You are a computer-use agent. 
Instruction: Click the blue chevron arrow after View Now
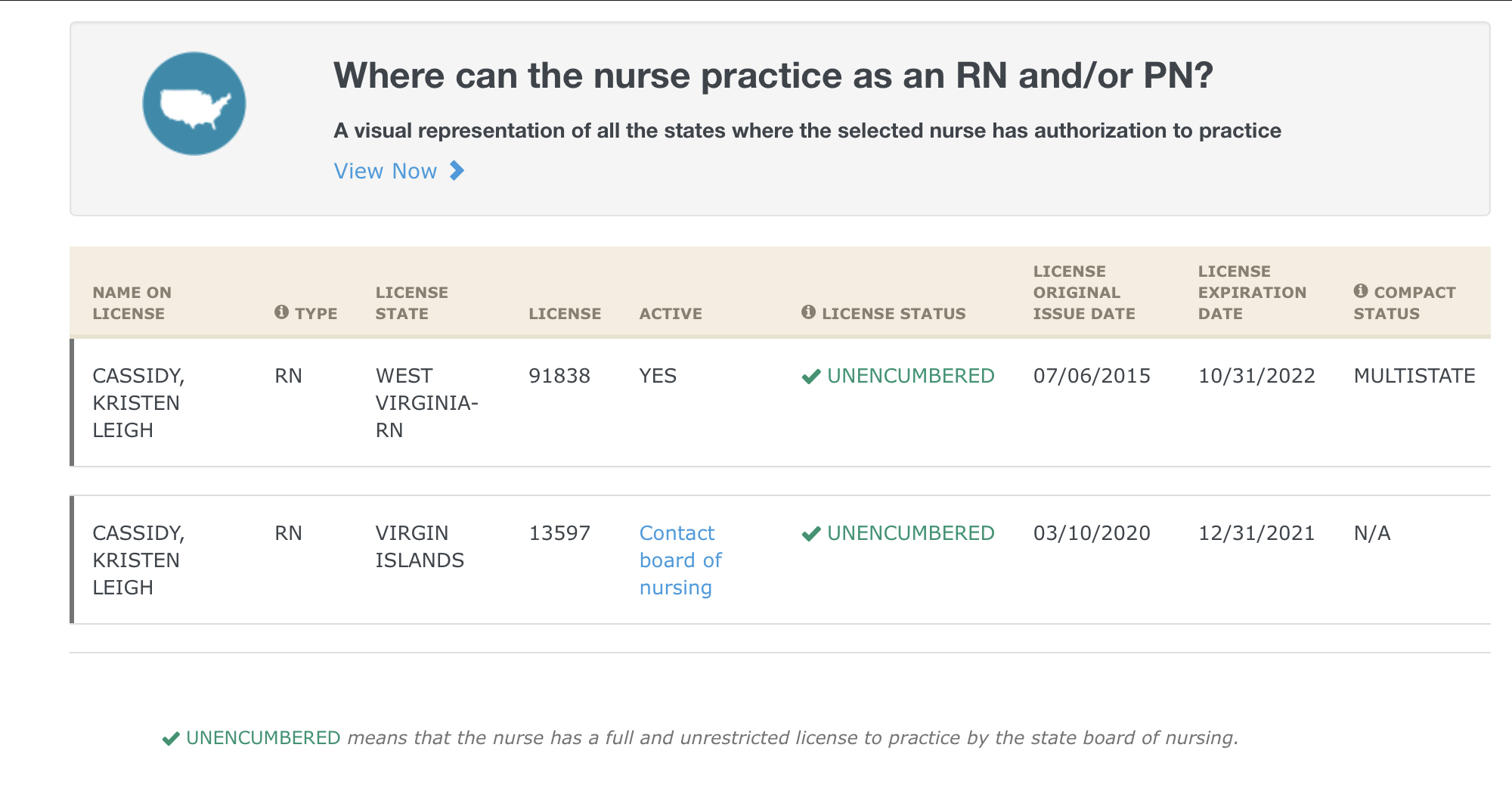pos(455,172)
